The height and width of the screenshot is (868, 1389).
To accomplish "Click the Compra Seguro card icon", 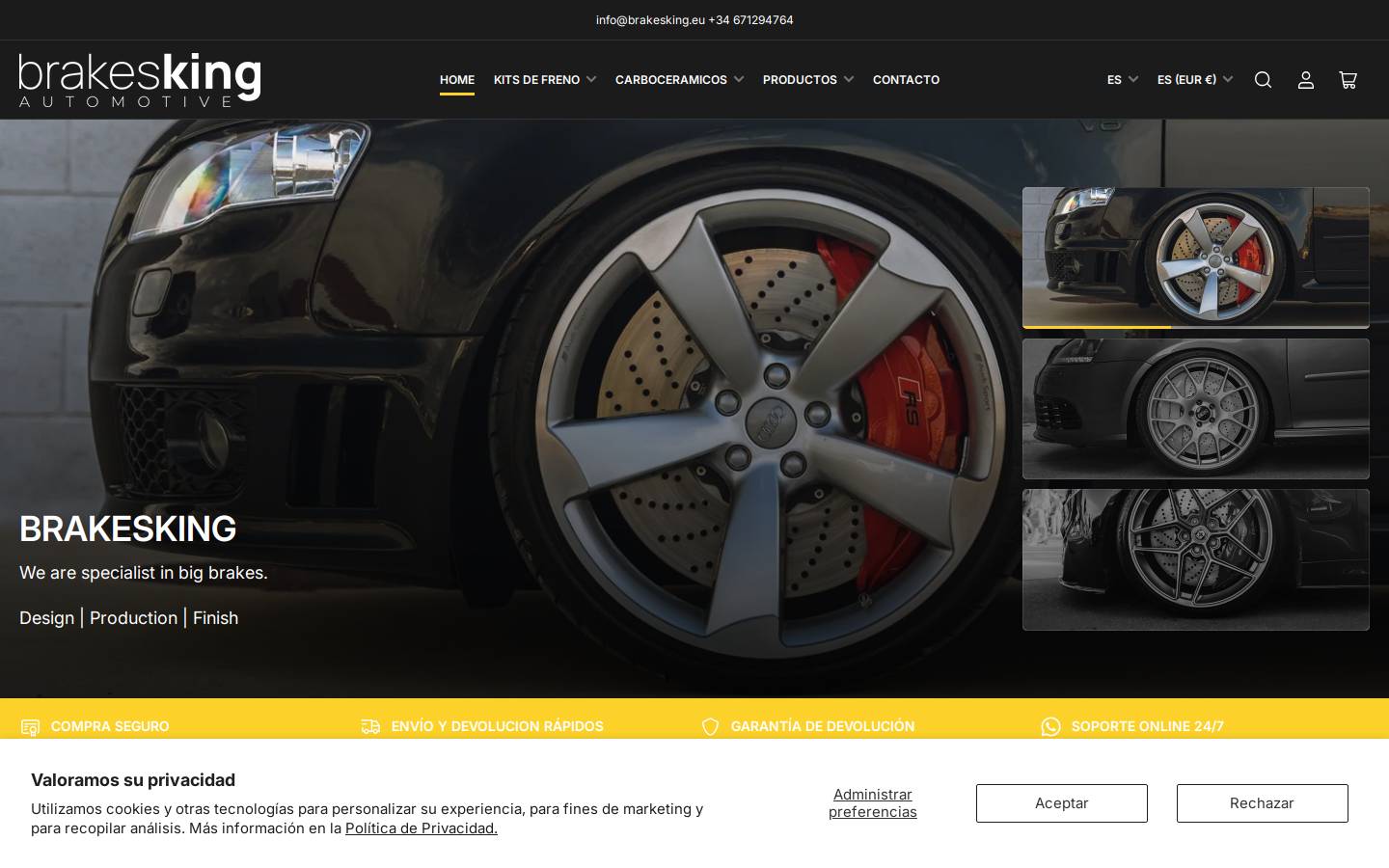I will [x=30, y=727].
